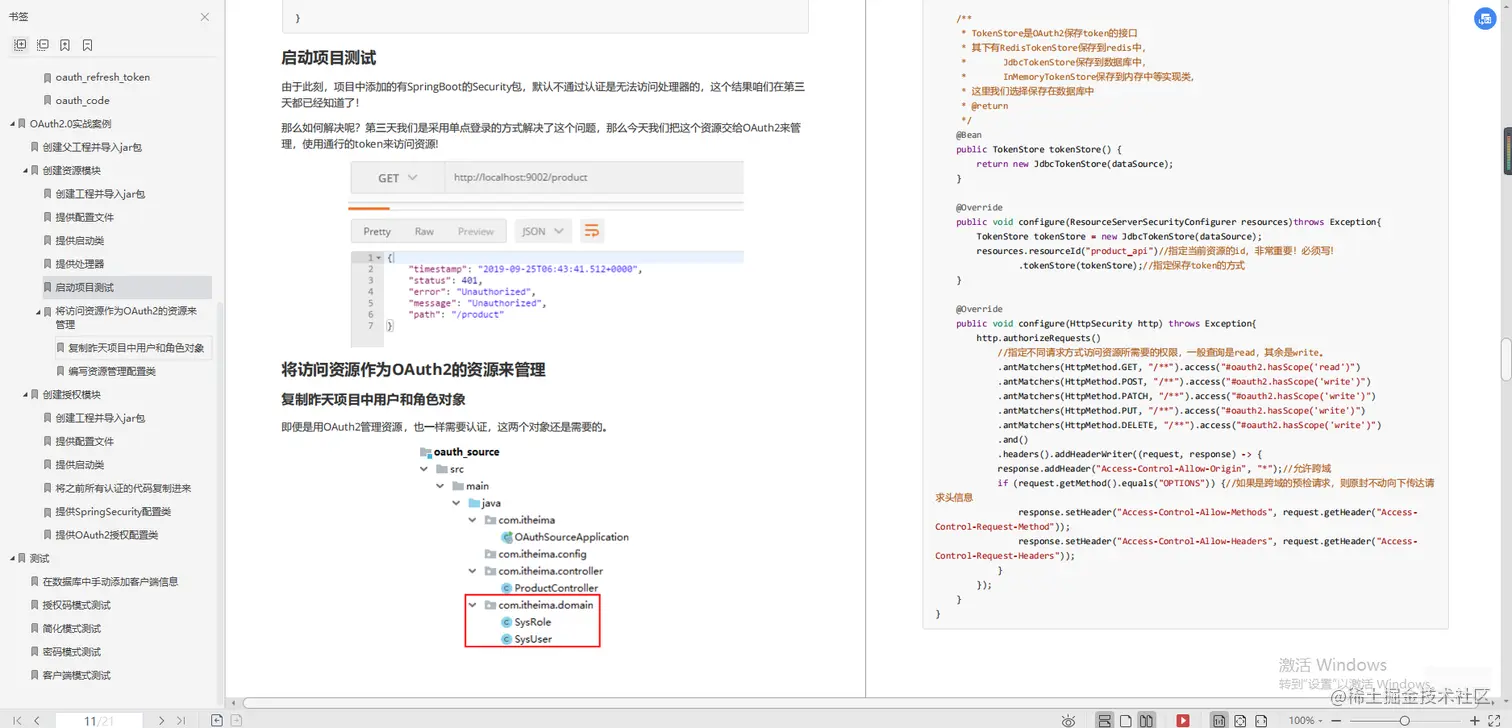Close the 书签 bookmarks panel
1512x728 pixels.
pyautogui.click(x=205, y=17)
